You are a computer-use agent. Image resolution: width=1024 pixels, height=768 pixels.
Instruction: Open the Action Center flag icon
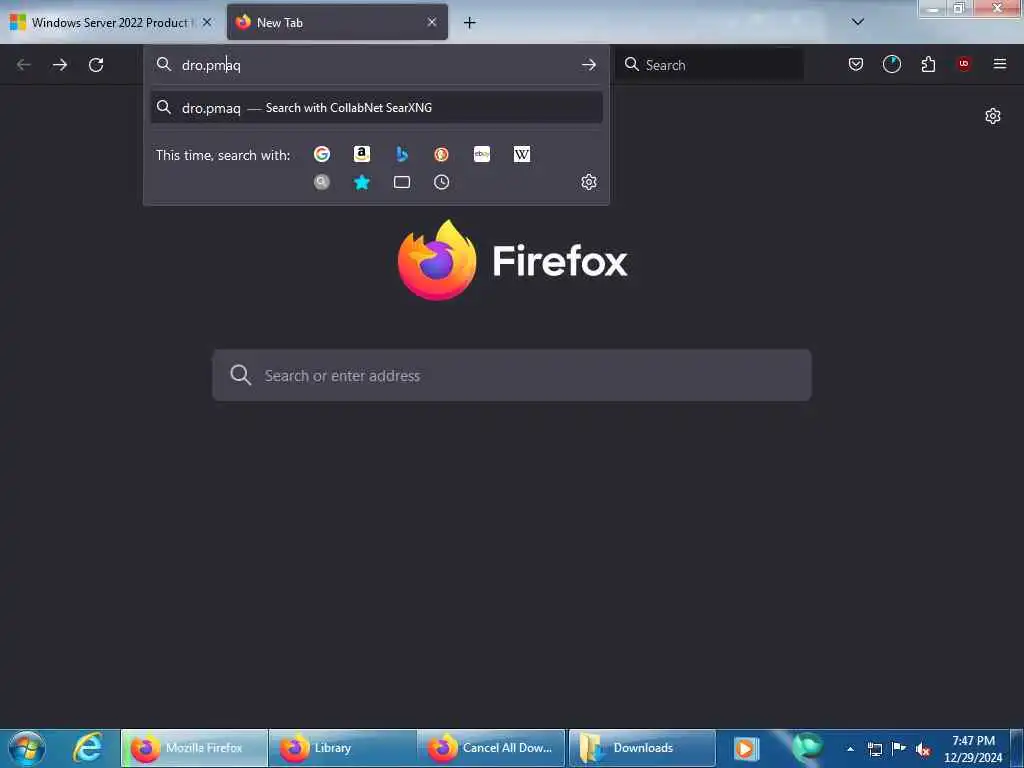coord(899,748)
